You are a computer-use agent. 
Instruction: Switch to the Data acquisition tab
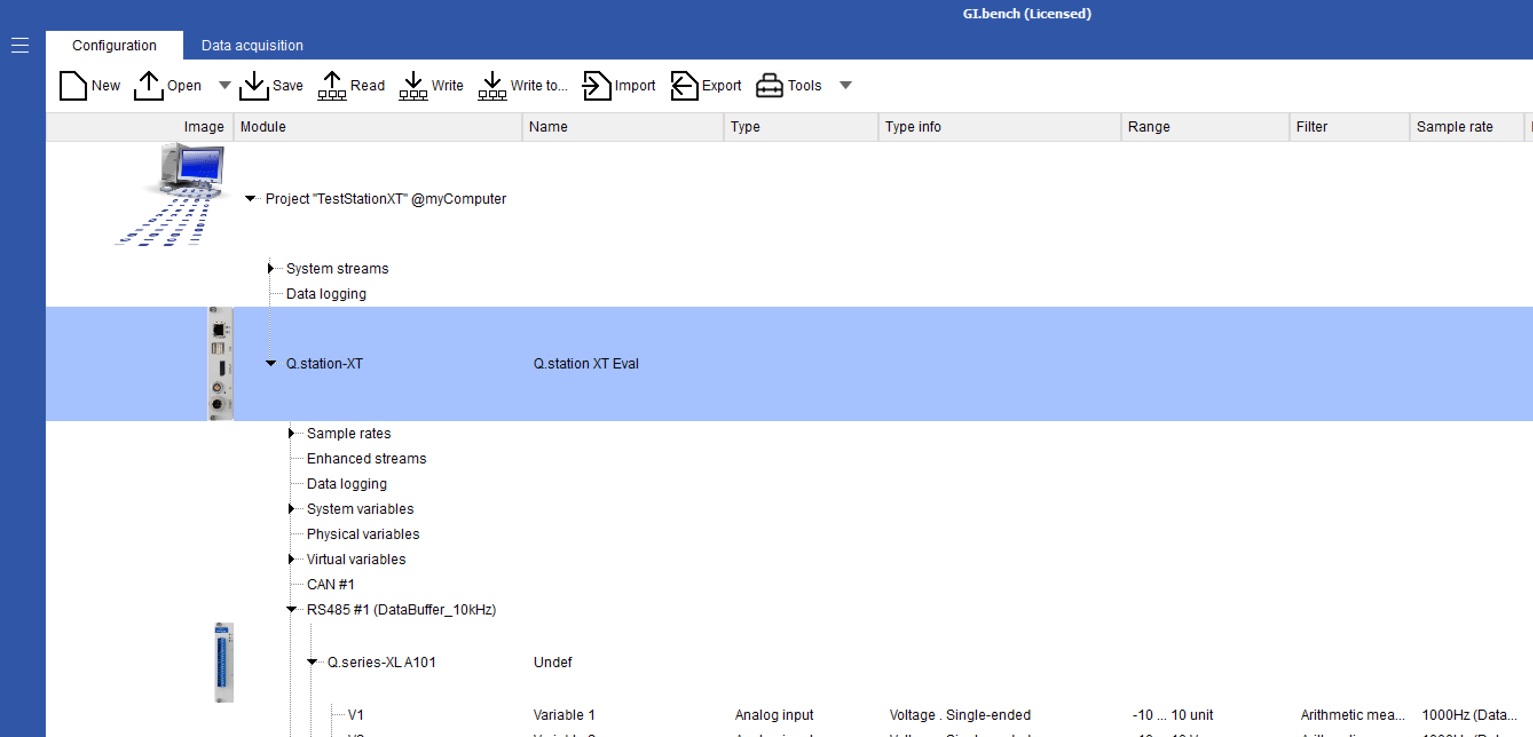point(252,45)
